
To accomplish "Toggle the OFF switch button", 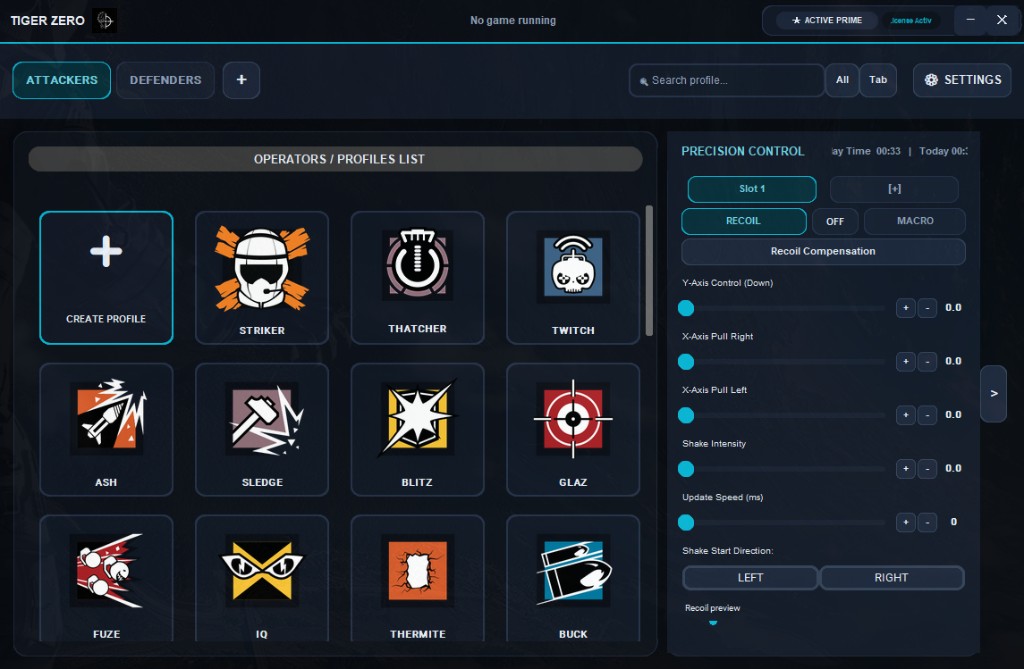I will pyautogui.click(x=835, y=221).
